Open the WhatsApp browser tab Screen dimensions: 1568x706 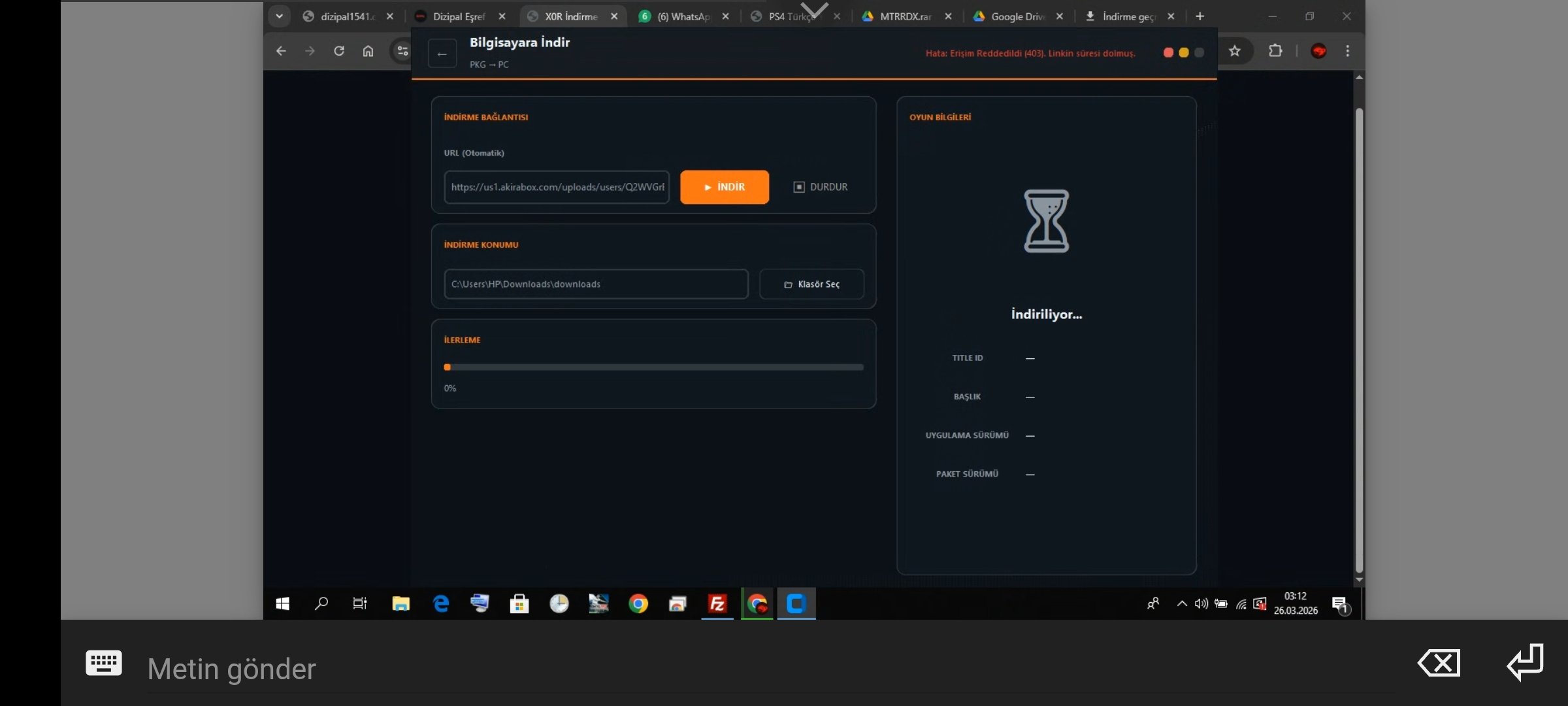click(x=682, y=16)
